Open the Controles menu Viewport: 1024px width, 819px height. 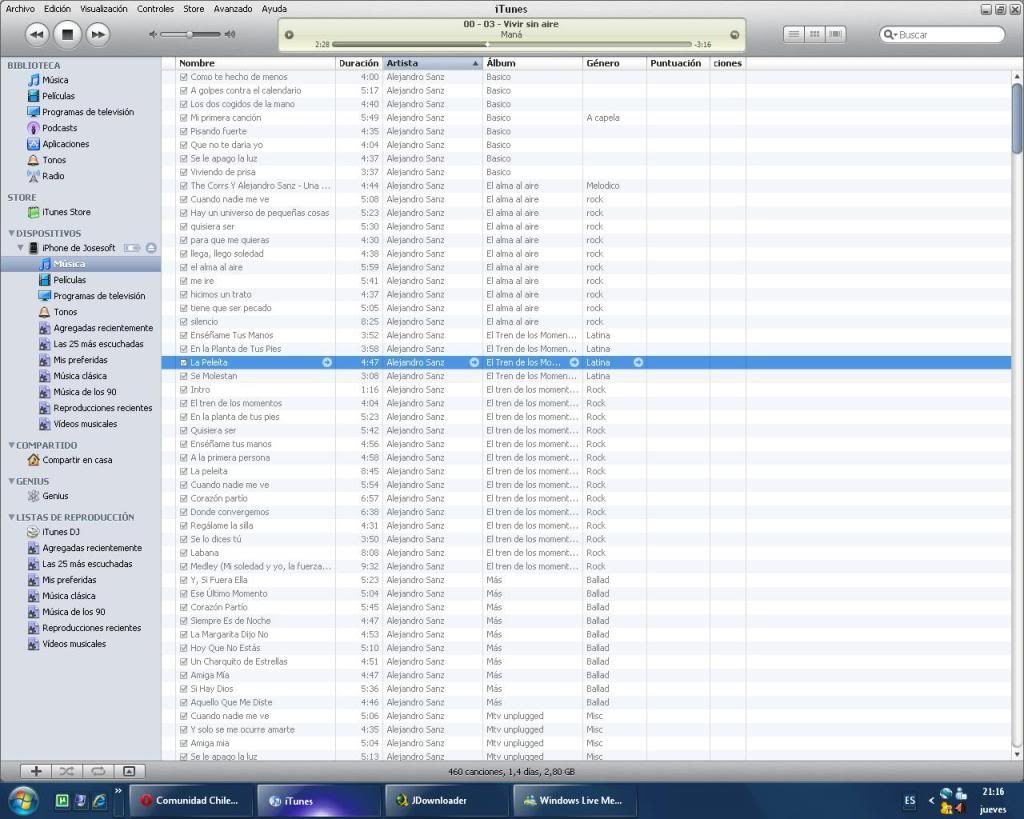(155, 9)
